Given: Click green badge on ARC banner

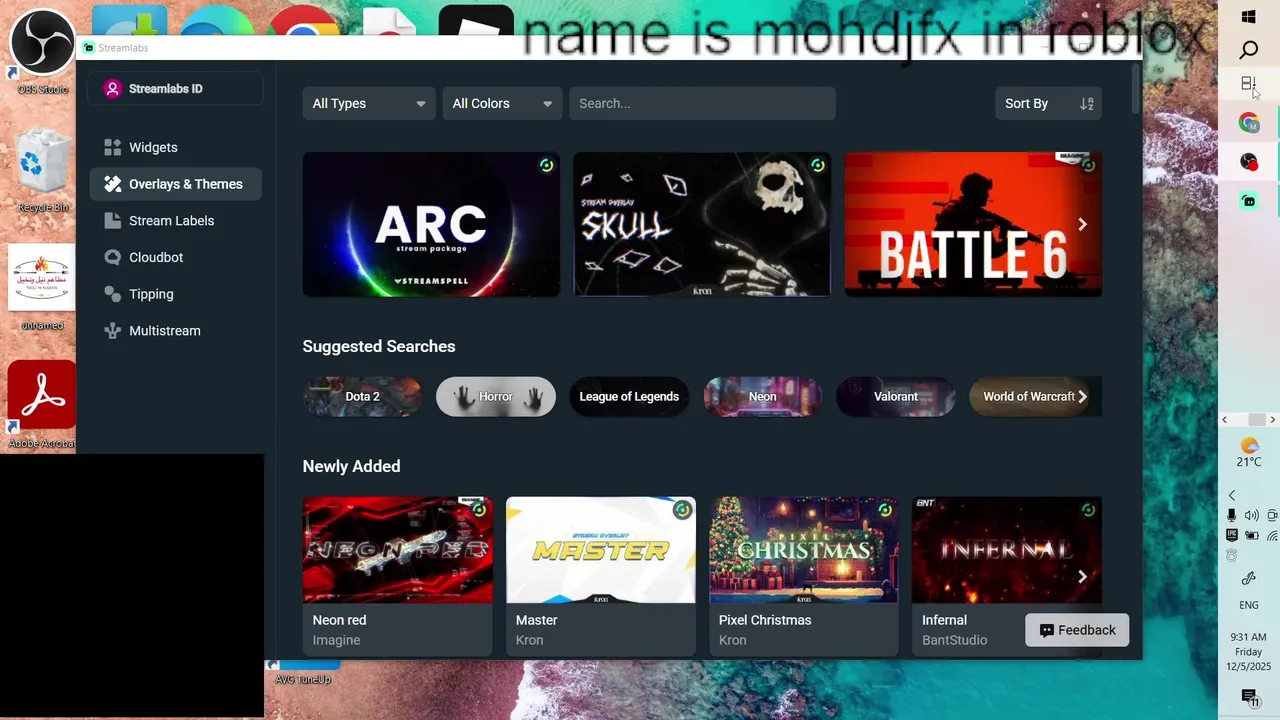Looking at the screenshot, I should tap(546, 165).
